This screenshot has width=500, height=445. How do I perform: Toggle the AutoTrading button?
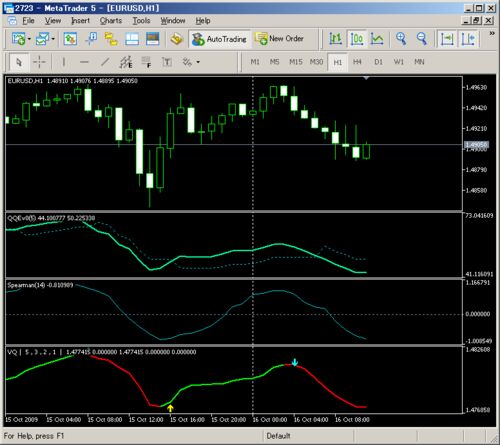[220, 39]
